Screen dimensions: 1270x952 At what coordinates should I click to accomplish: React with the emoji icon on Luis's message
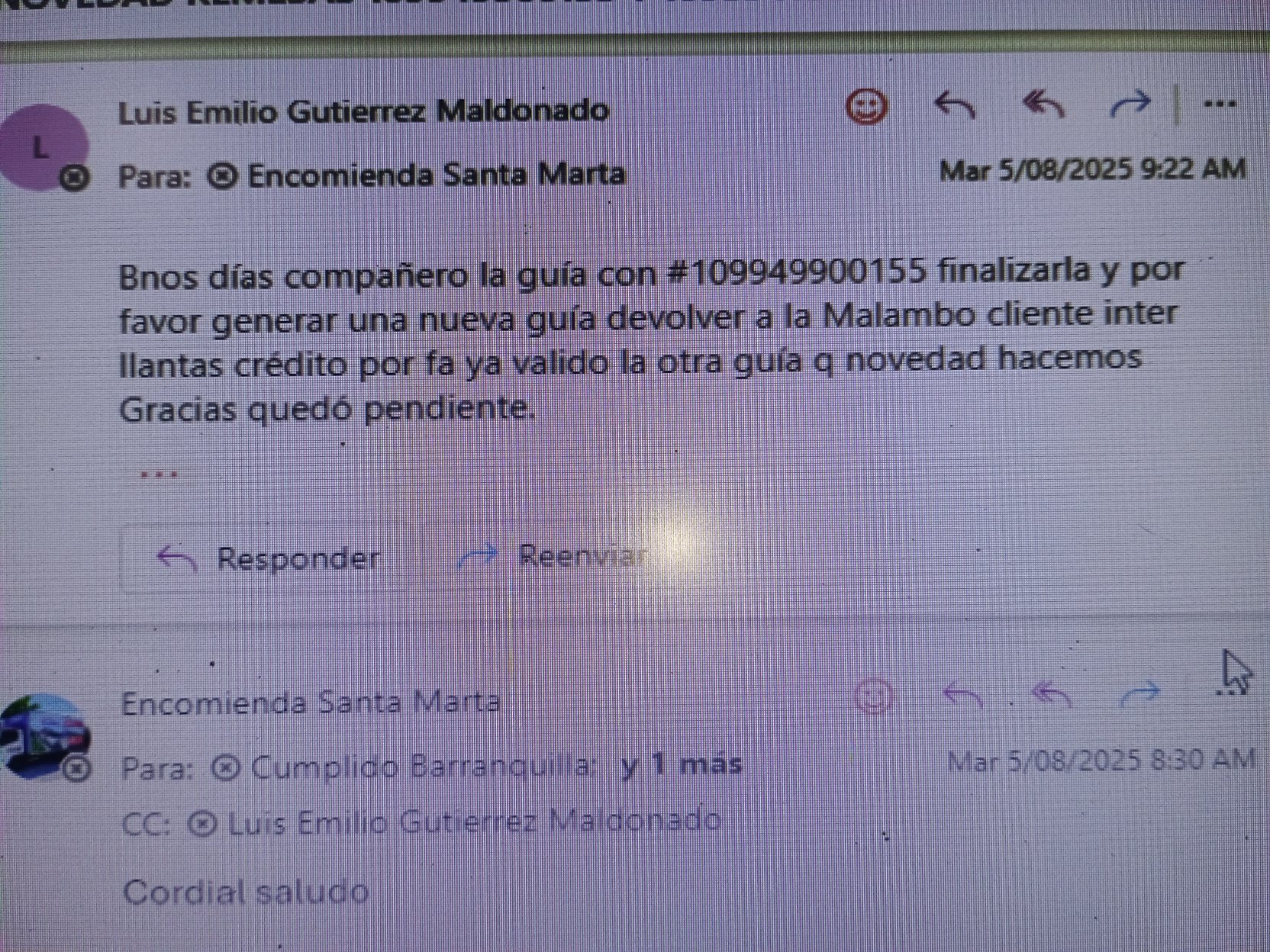[867, 105]
